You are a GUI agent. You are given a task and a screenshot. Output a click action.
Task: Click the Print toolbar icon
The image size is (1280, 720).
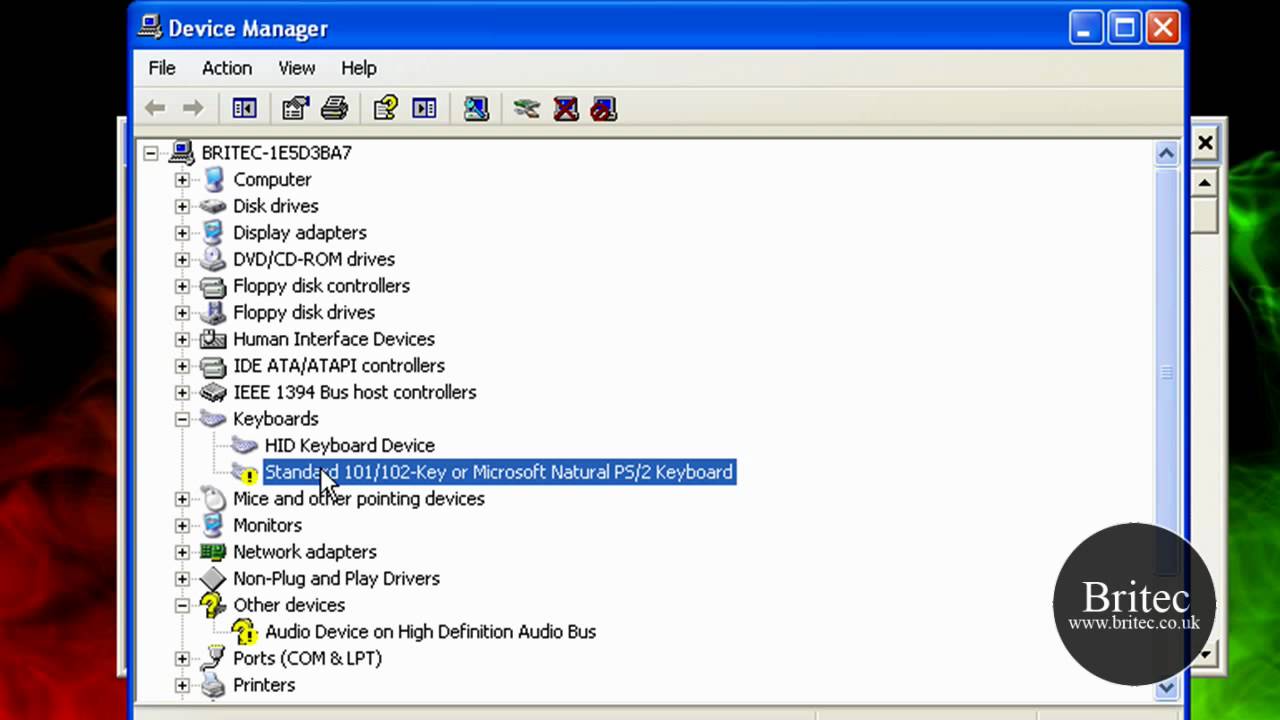point(334,108)
